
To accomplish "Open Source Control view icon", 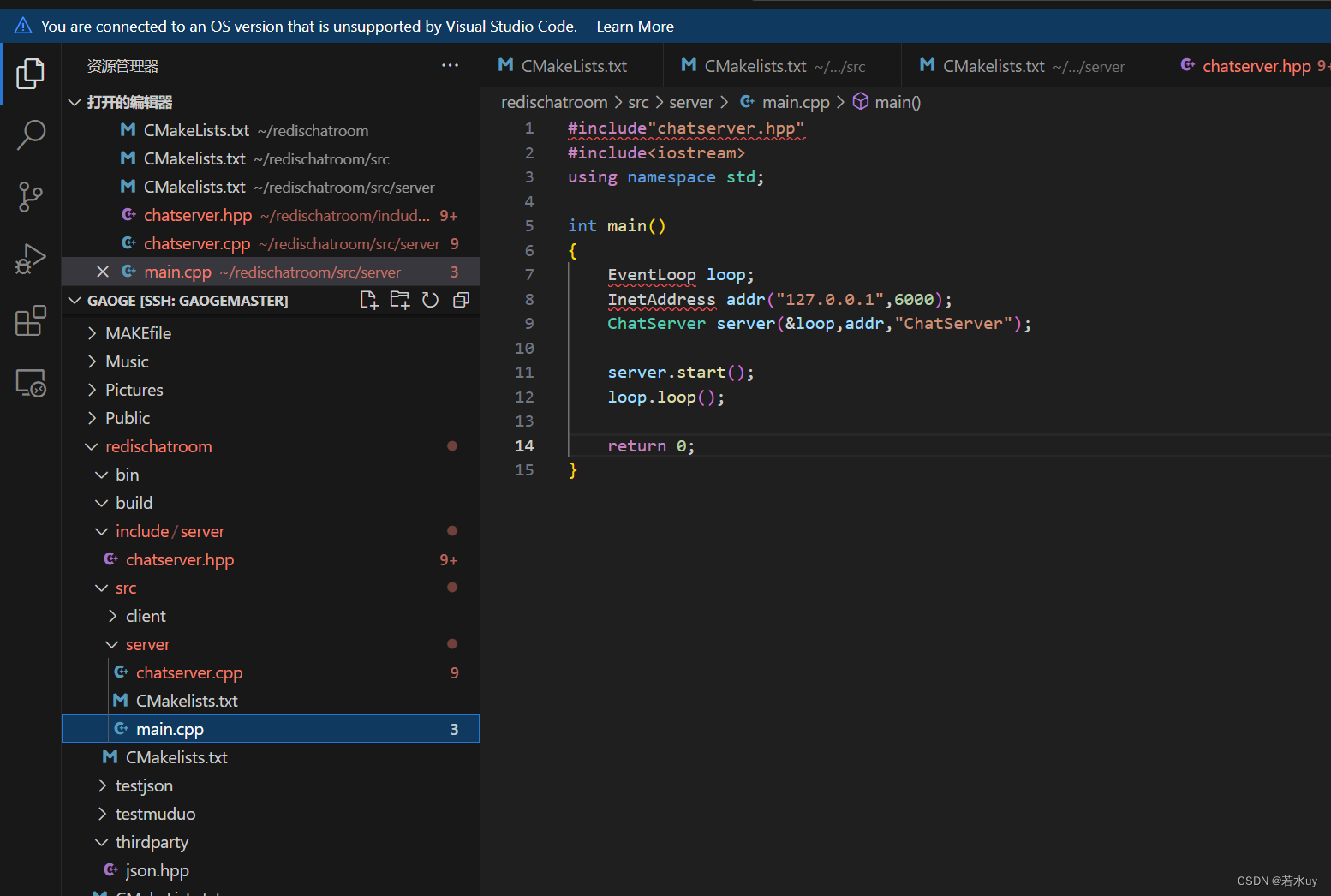I will click(x=30, y=197).
